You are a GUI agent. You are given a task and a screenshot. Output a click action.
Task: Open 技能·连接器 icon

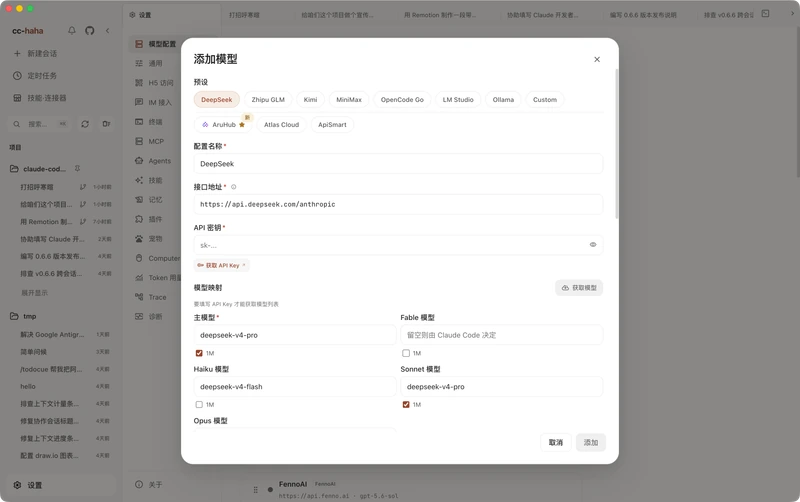[17, 98]
